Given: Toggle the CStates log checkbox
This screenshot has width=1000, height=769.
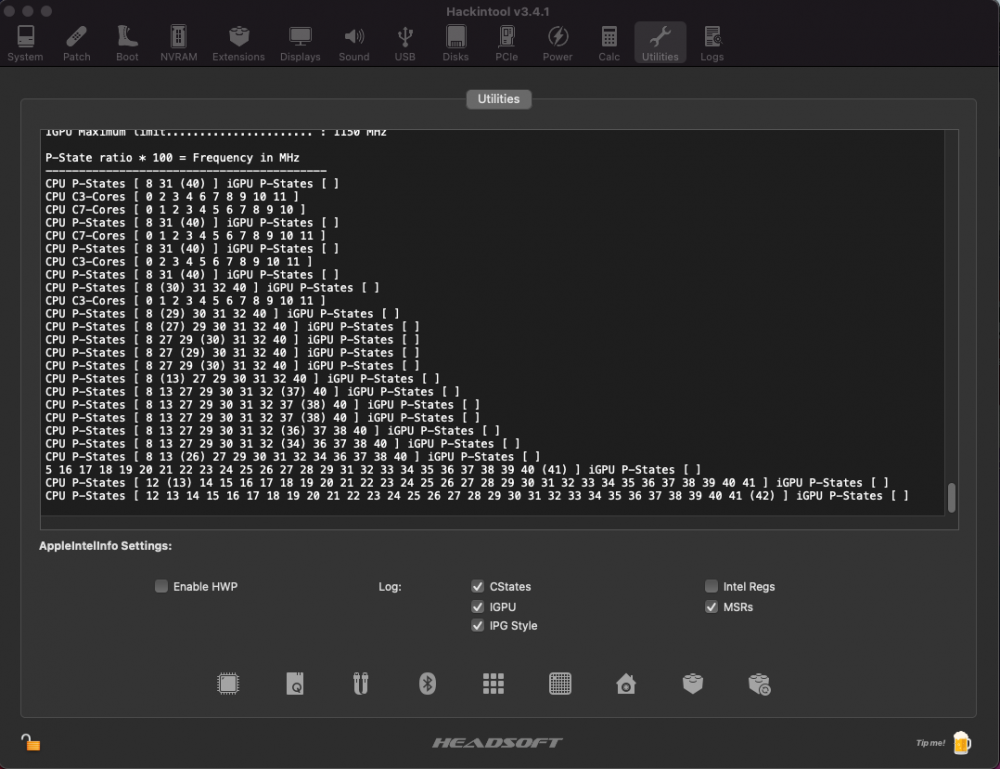Looking at the screenshot, I should click(477, 586).
